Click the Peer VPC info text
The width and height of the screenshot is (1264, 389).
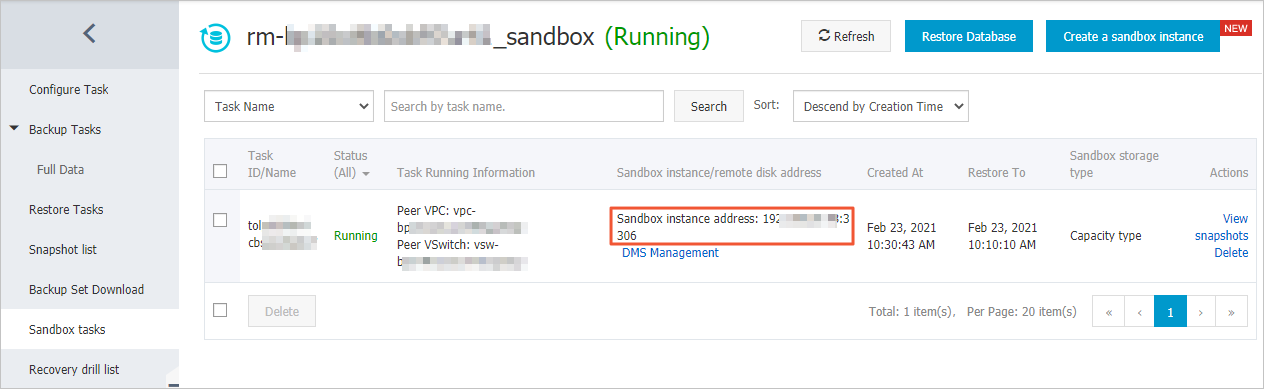click(x=461, y=220)
